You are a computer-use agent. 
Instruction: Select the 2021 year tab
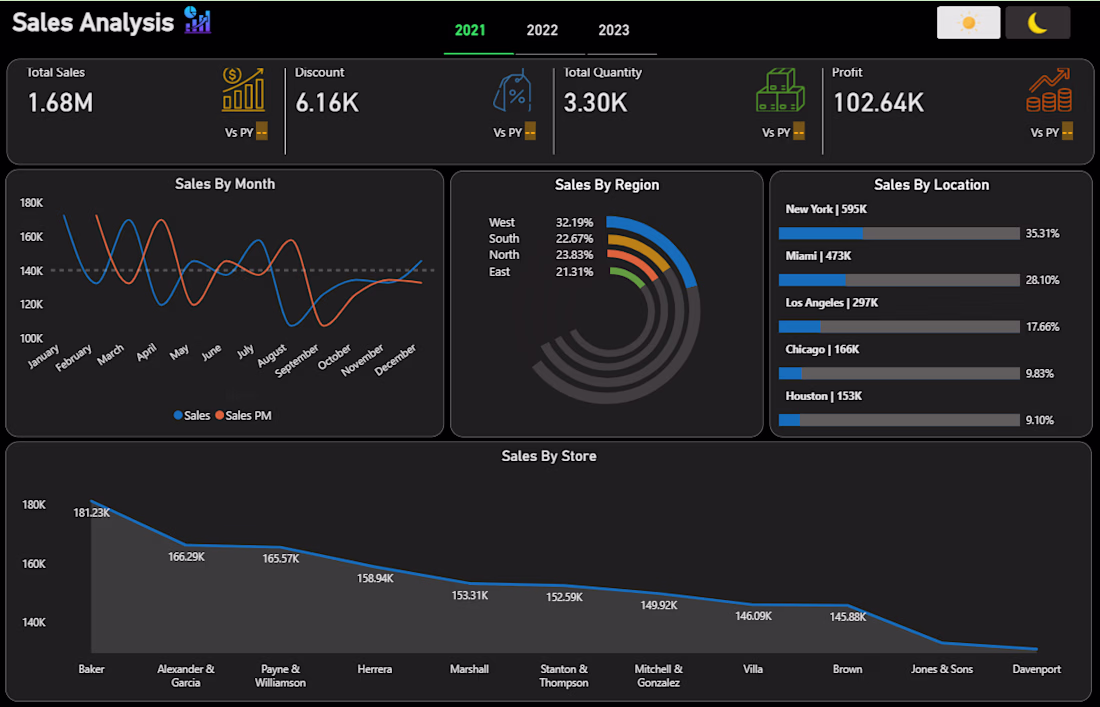(470, 30)
